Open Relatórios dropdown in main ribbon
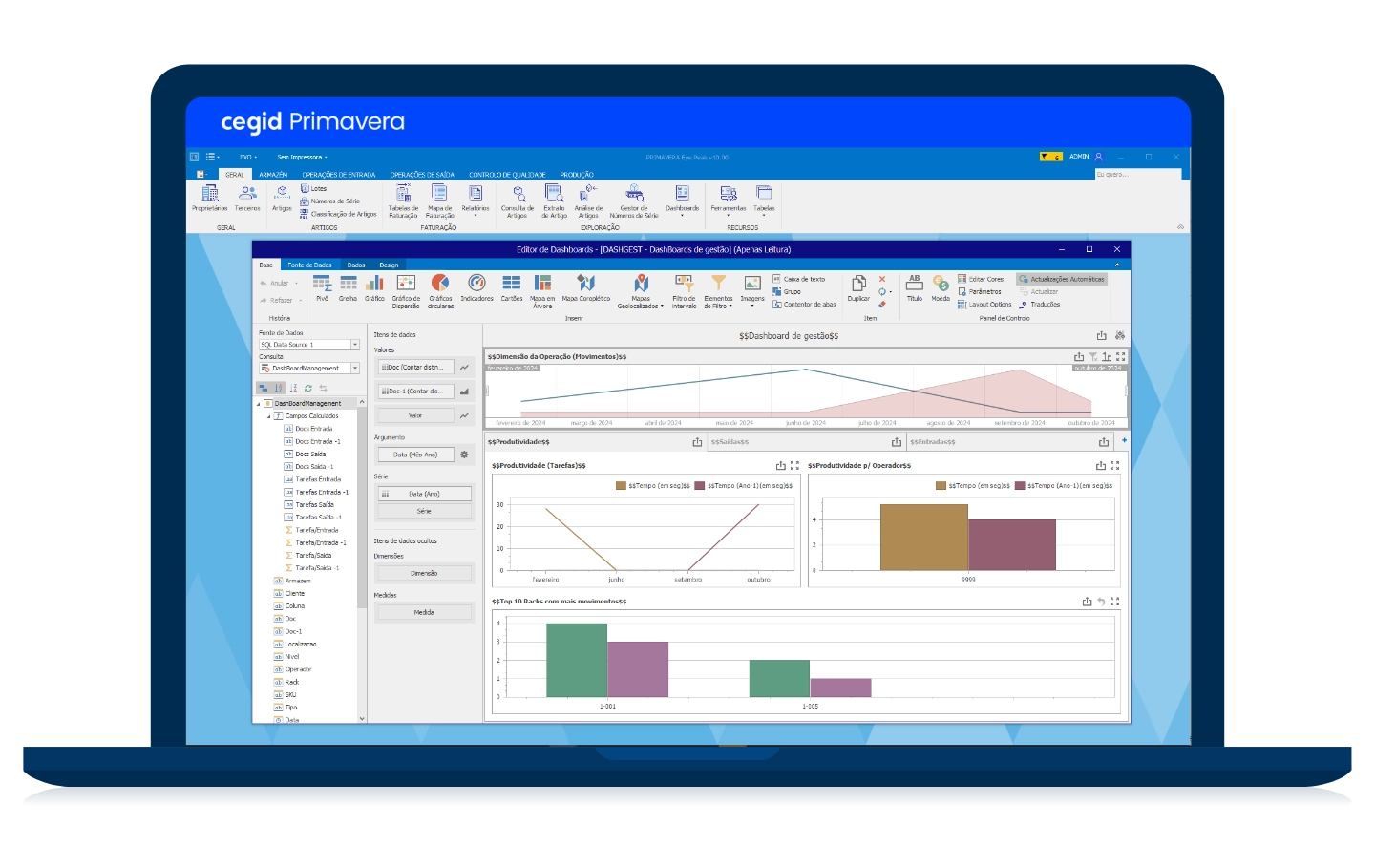 [475, 201]
